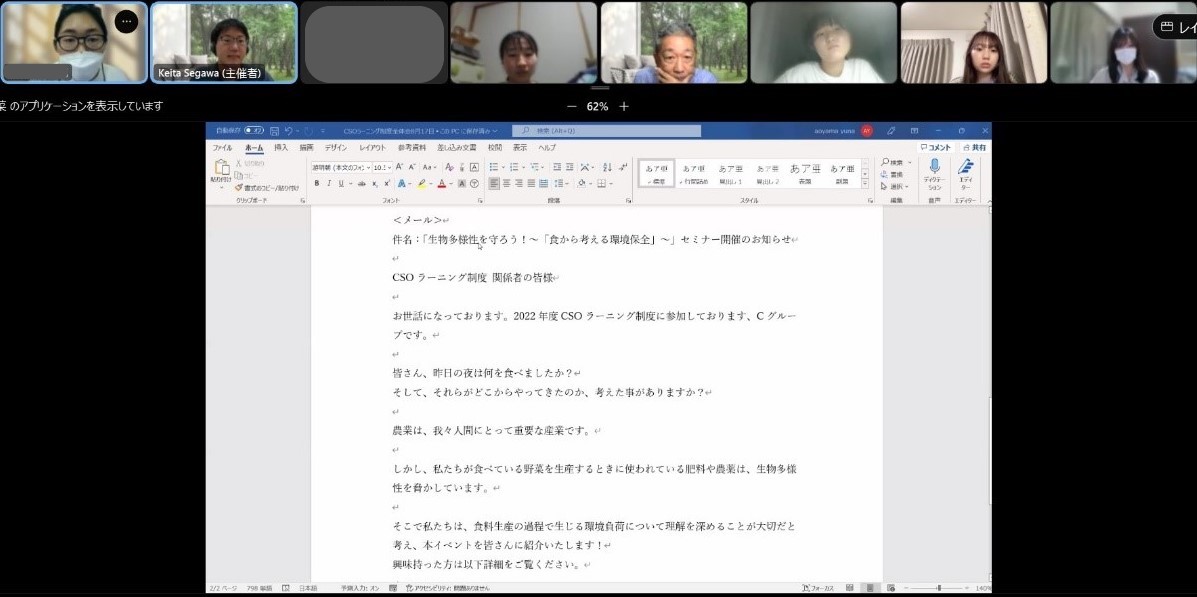Increase paragraph indent
1197x597 pixels.
pyautogui.click(x=569, y=166)
